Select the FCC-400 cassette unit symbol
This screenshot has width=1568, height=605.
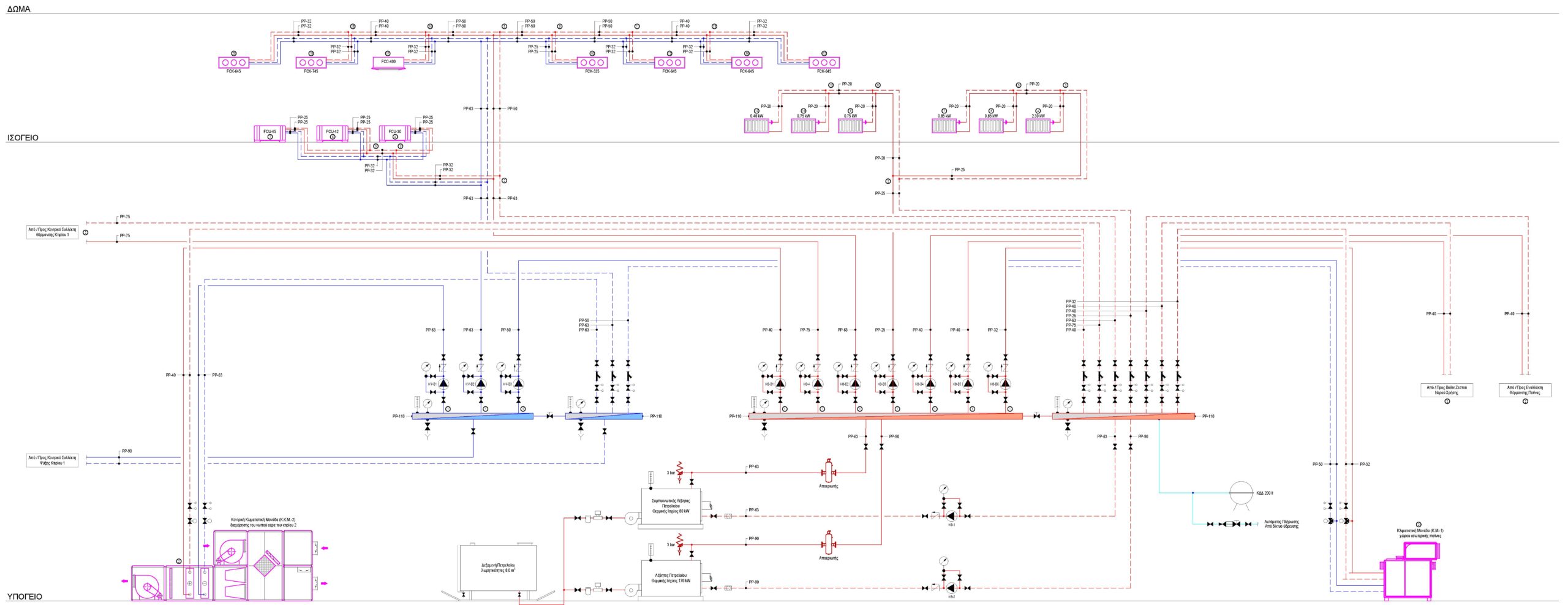388,63
